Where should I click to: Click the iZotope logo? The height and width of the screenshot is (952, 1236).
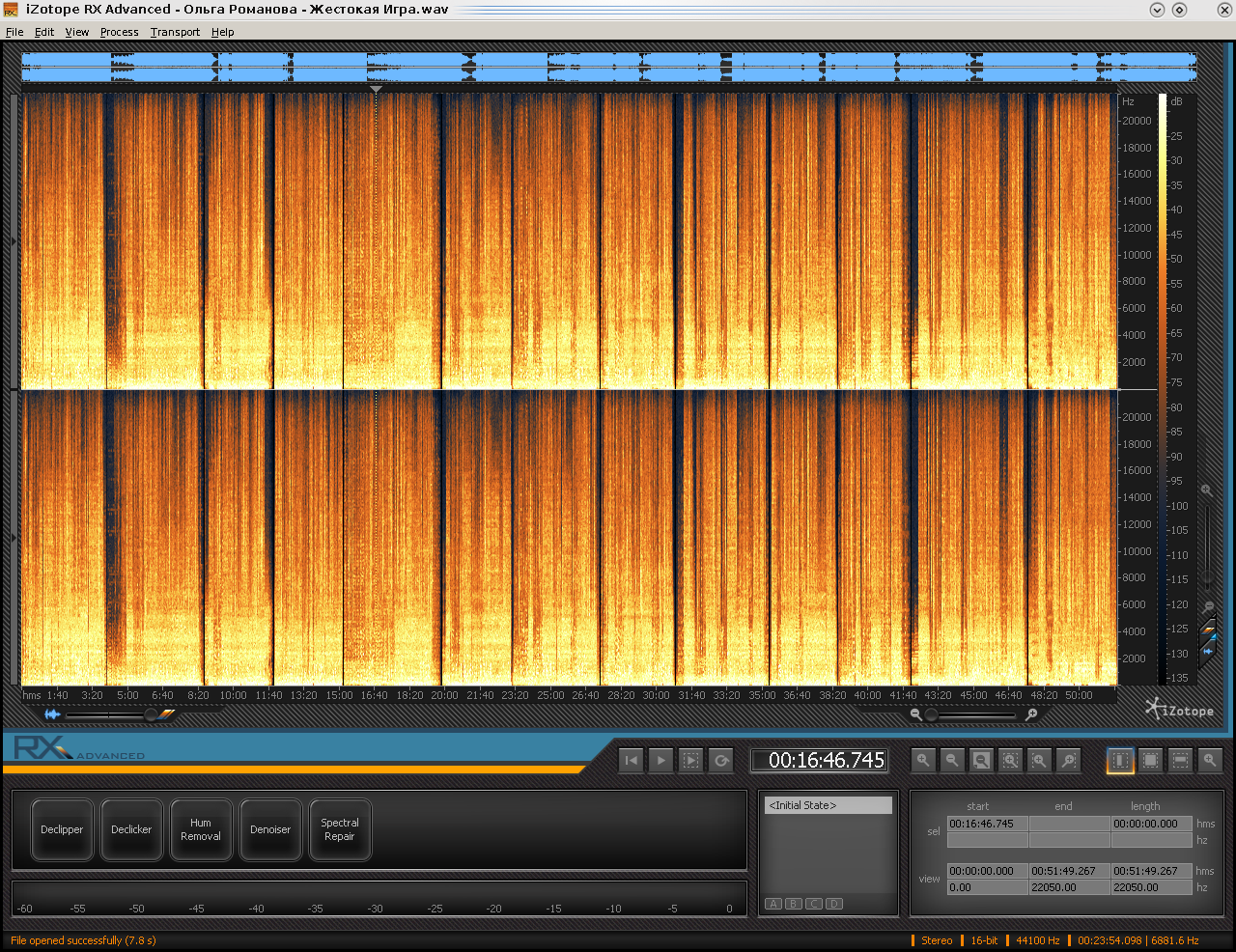point(1180,710)
